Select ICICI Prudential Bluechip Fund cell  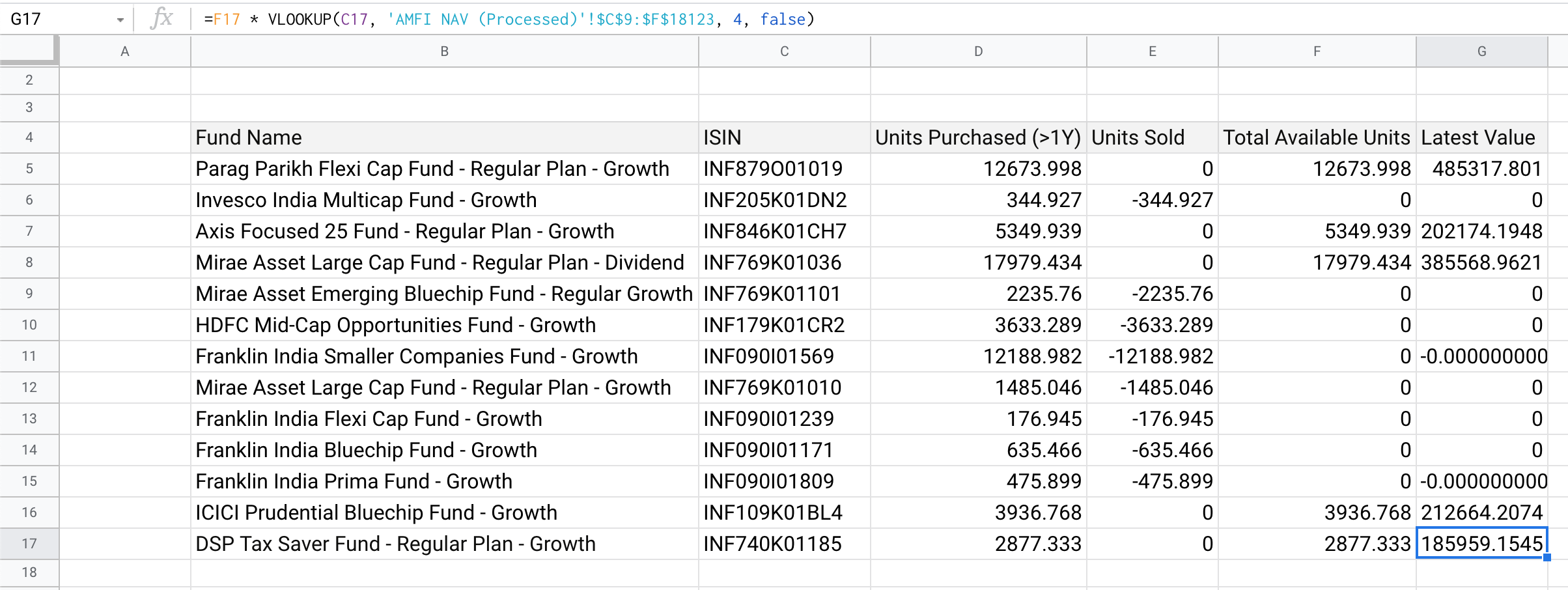click(x=445, y=513)
